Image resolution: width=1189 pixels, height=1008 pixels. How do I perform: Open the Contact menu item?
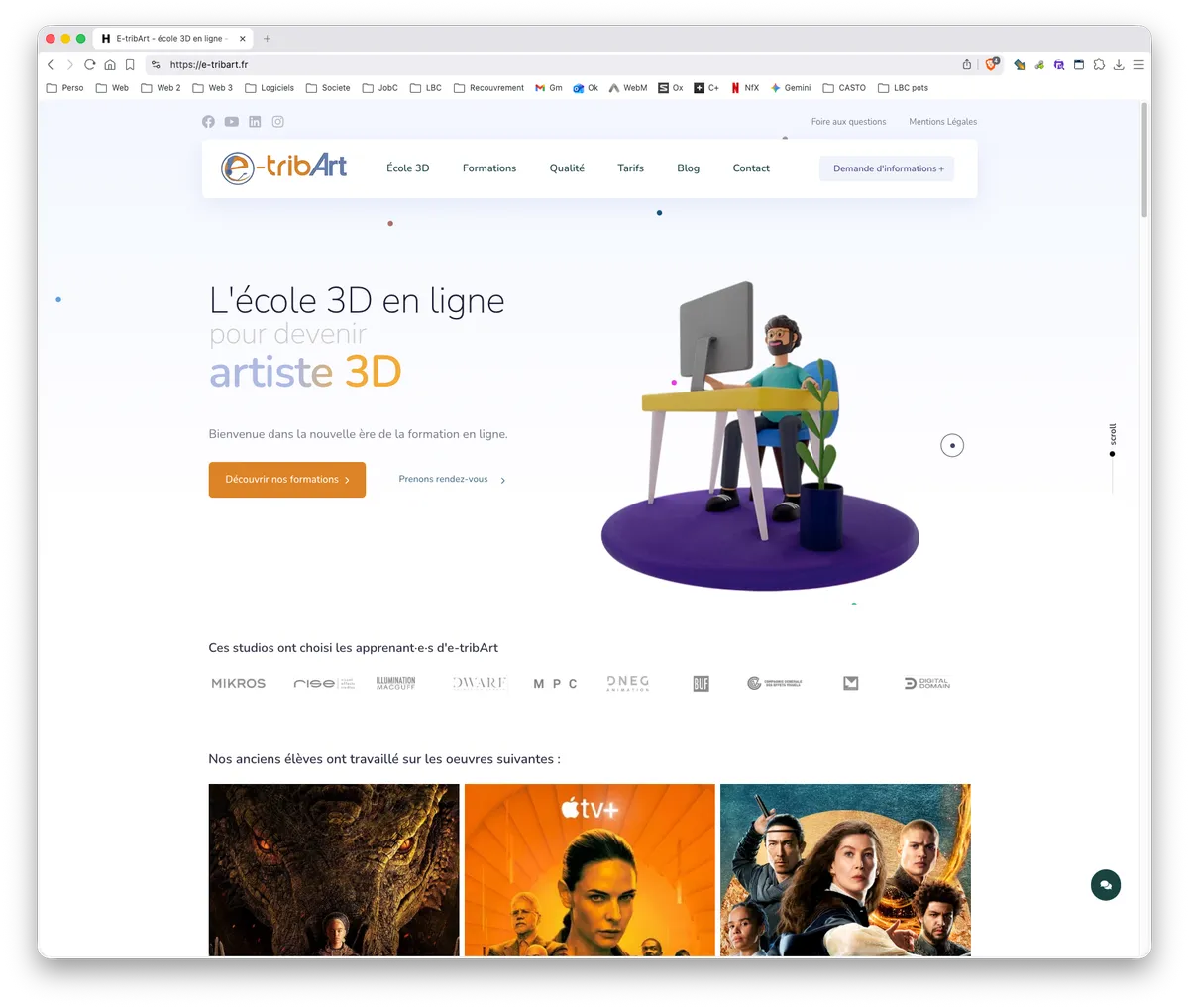(751, 168)
